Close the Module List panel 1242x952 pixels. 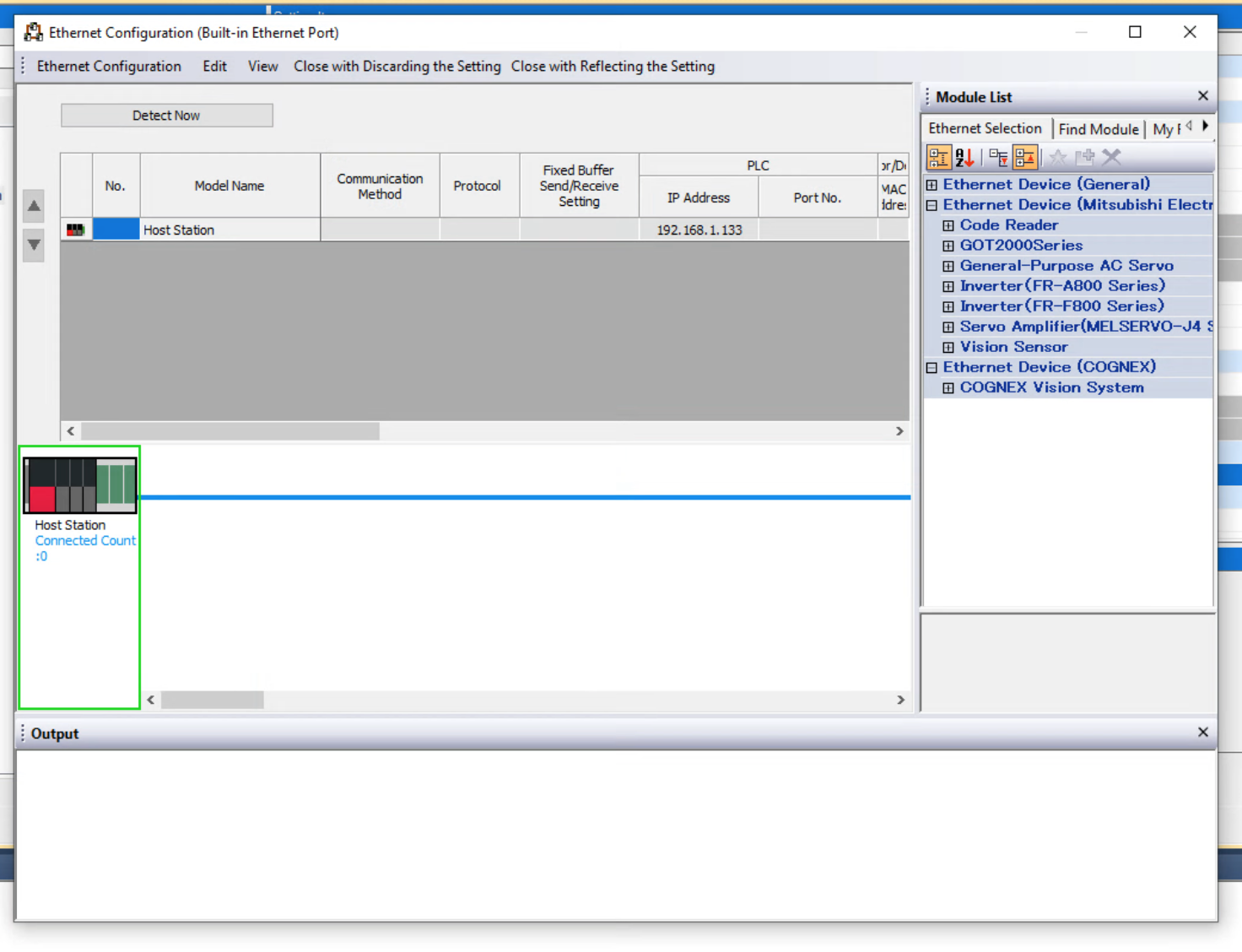click(1203, 96)
